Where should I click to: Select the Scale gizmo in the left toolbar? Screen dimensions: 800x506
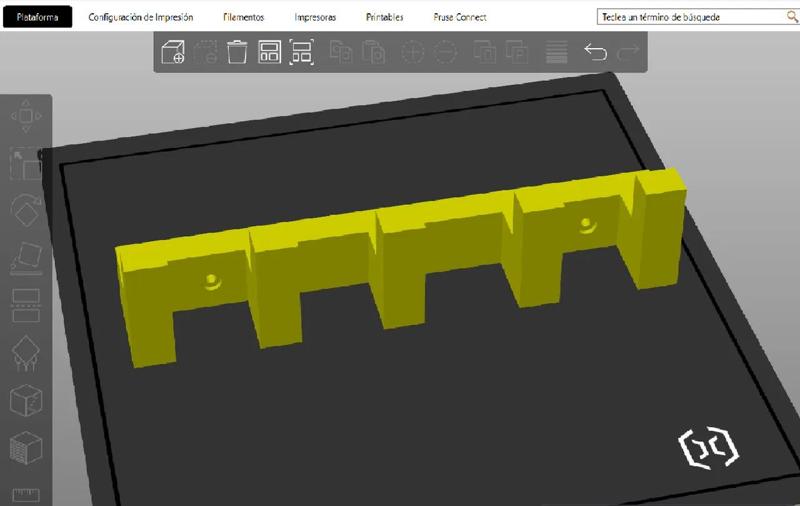26,164
